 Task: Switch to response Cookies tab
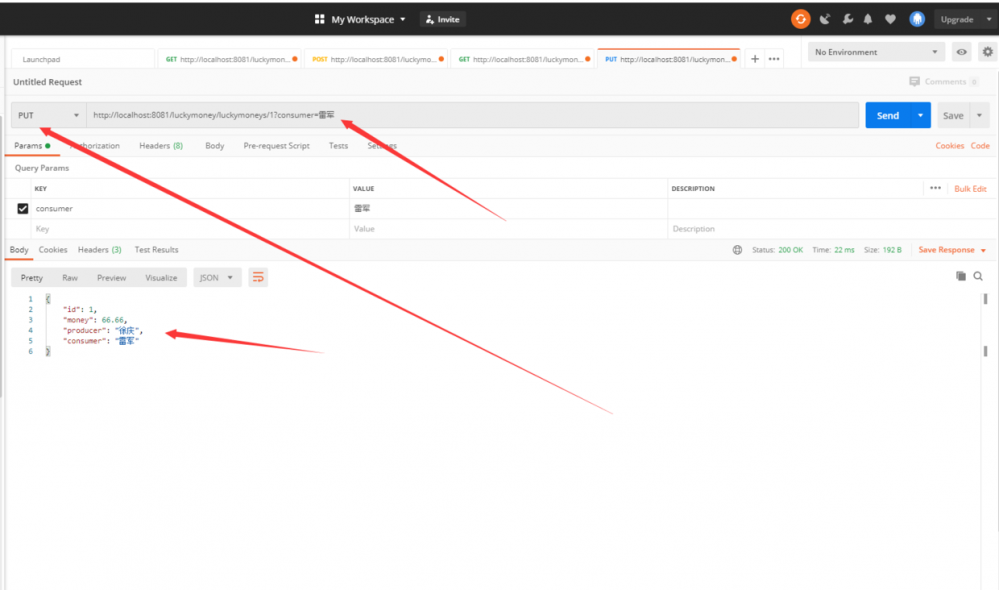(x=53, y=250)
